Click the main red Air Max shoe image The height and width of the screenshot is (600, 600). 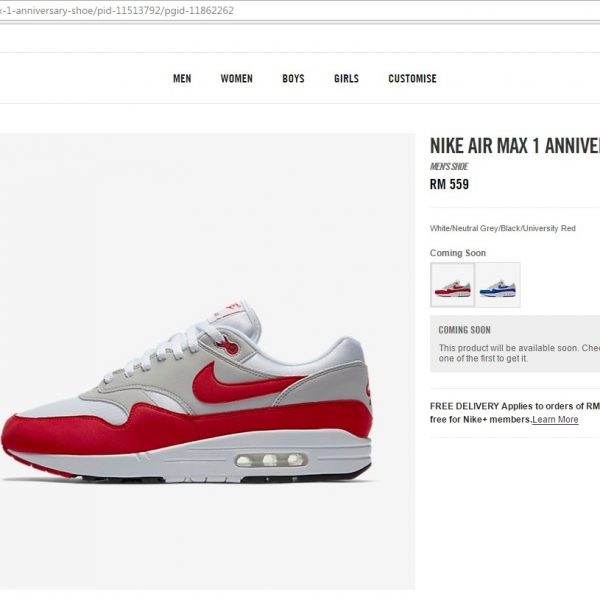[x=186, y=390]
